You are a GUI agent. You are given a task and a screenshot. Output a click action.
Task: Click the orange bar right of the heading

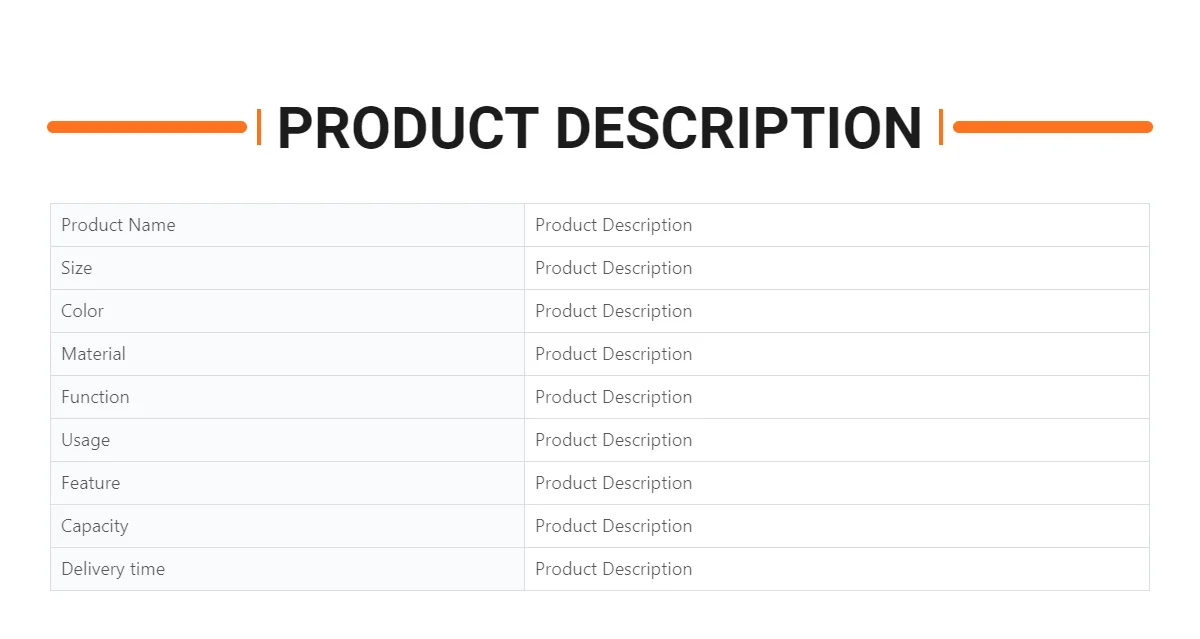[1052, 127]
